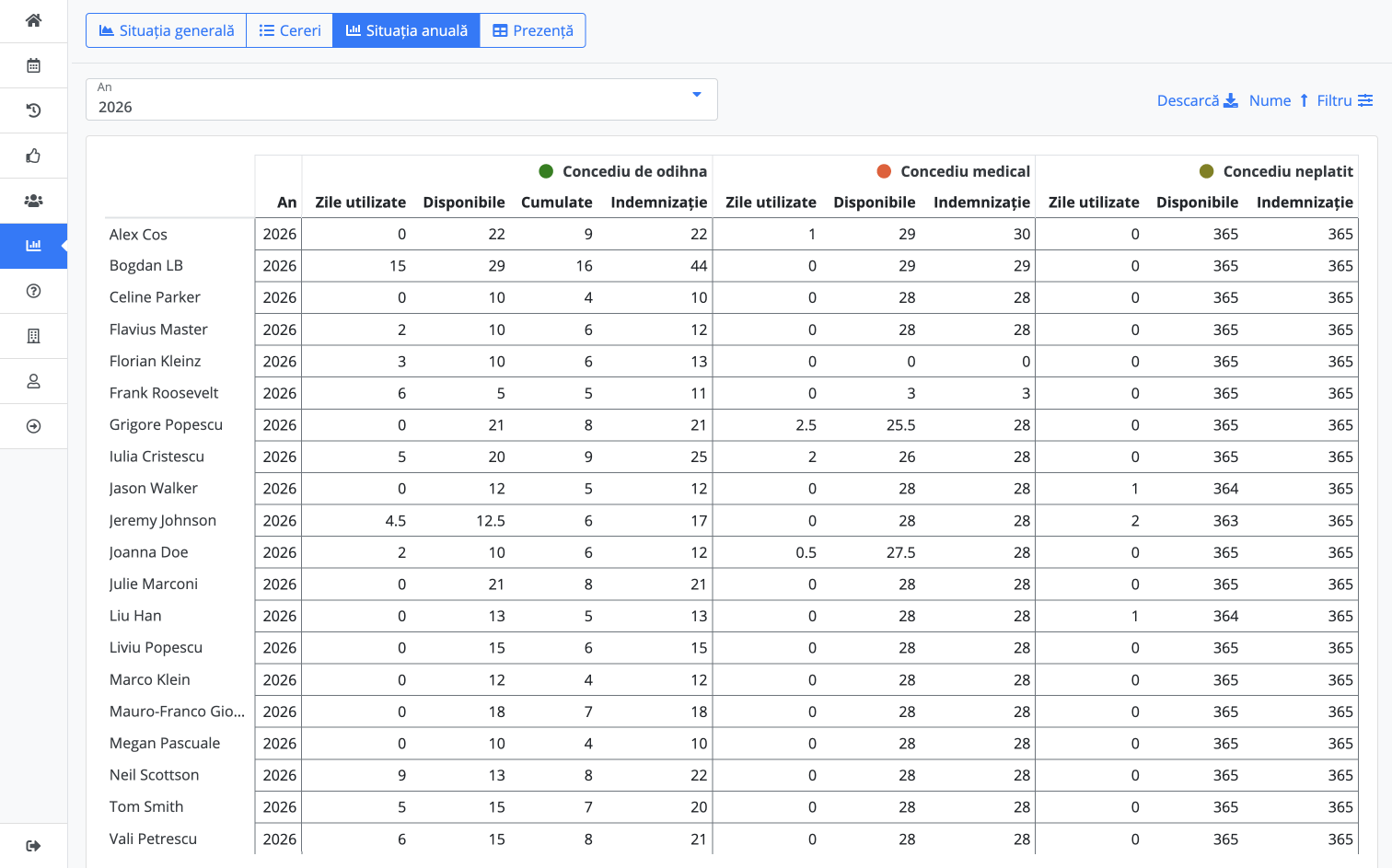Viewport: 1392px width, 868px height.
Task: Click the history clock icon
Action: point(33,110)
